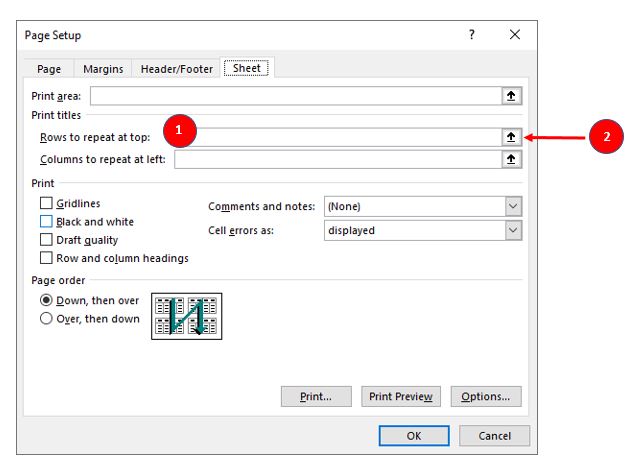Click collapse icon for Rows to repeat

tap(511, 137)
